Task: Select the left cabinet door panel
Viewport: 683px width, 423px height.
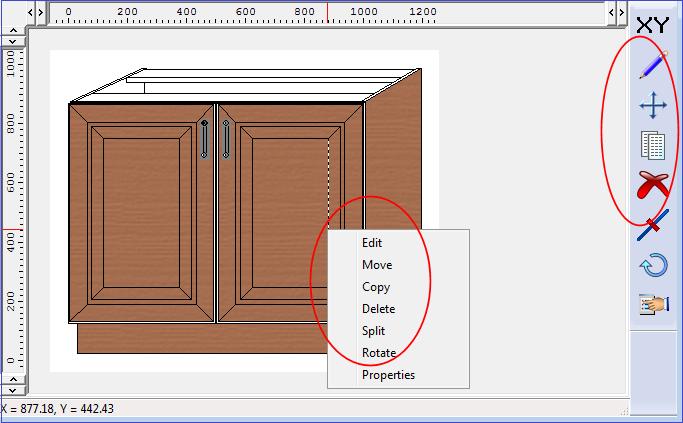Action: pos(142,213)
